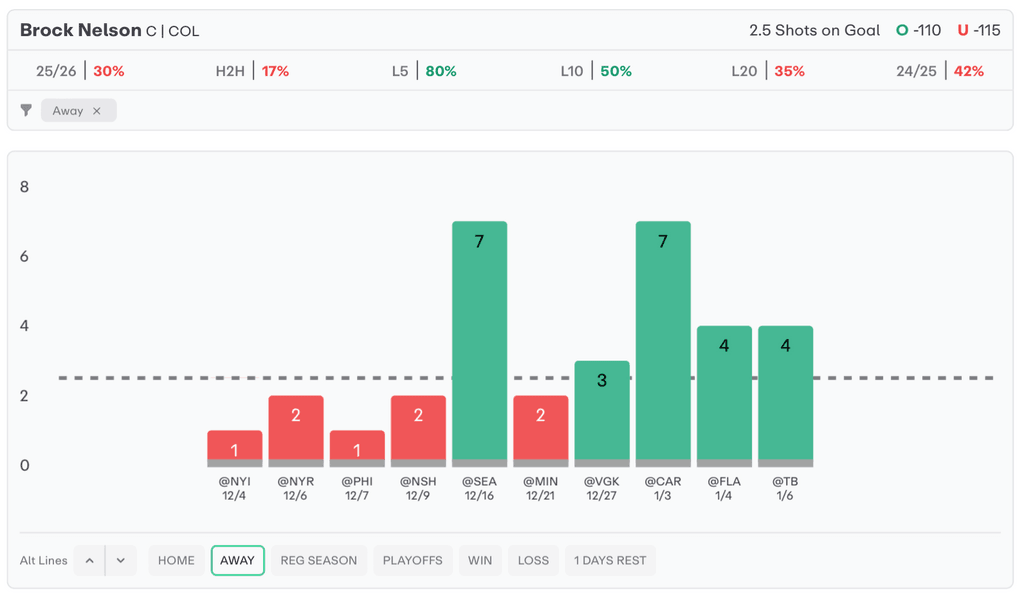Screen dimensions: 1024x606
Task: Click the @CAR 1/3 bar showing 7
Action: pos(663,340)
